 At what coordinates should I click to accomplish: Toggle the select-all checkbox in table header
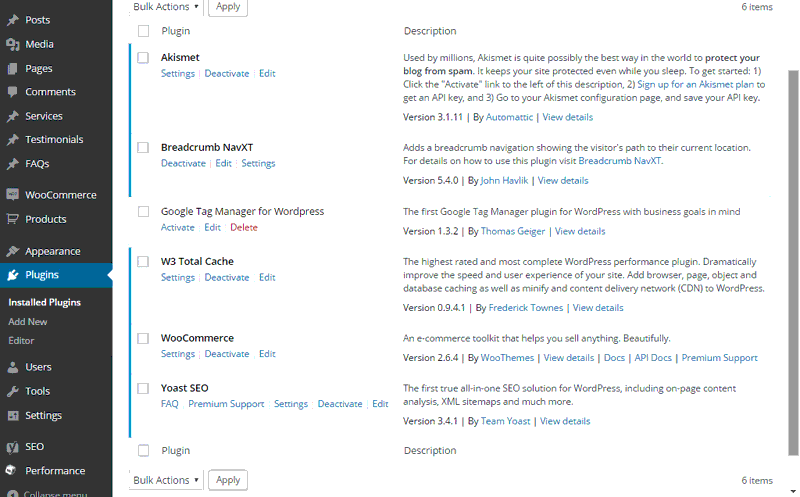click(143, 31)
